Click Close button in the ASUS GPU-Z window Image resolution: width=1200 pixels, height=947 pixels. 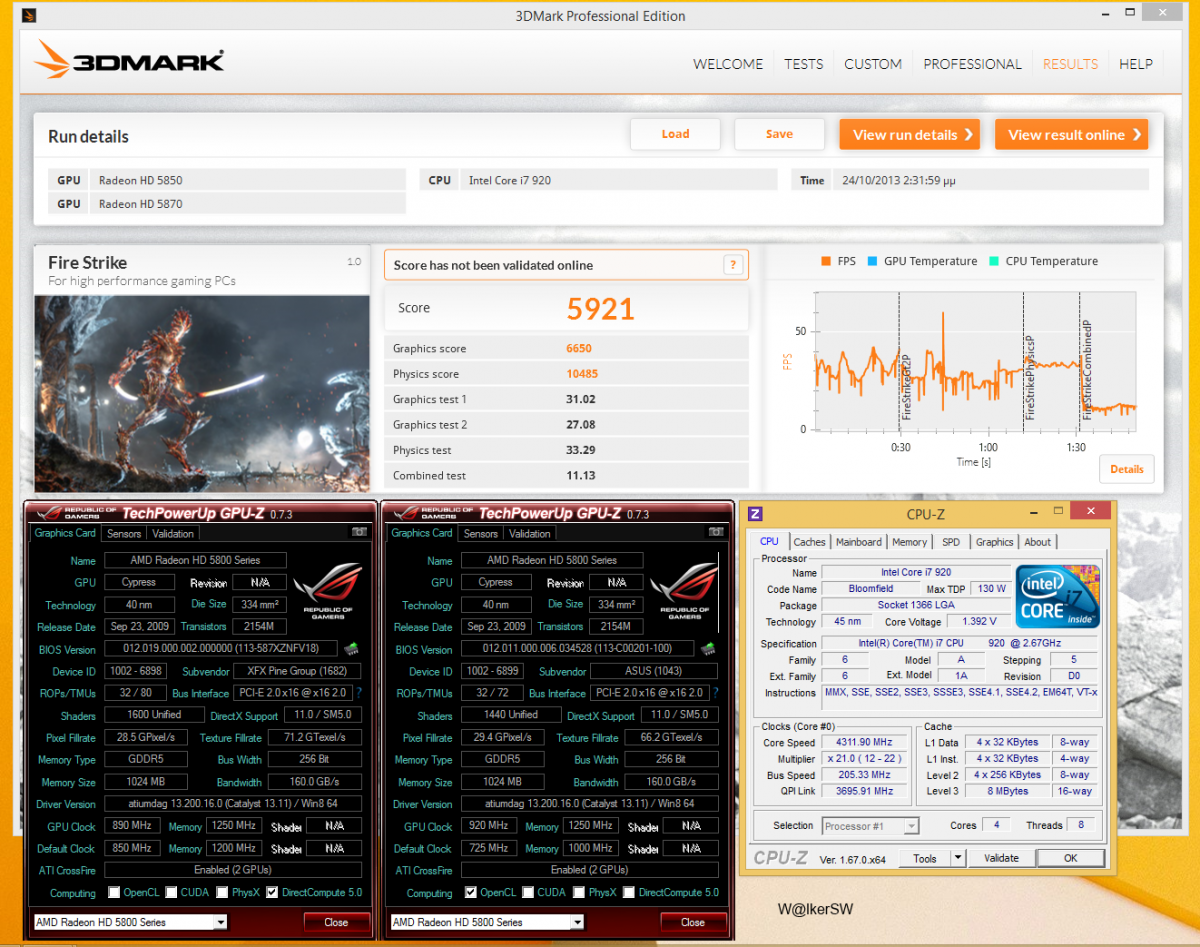coord(693,922)
